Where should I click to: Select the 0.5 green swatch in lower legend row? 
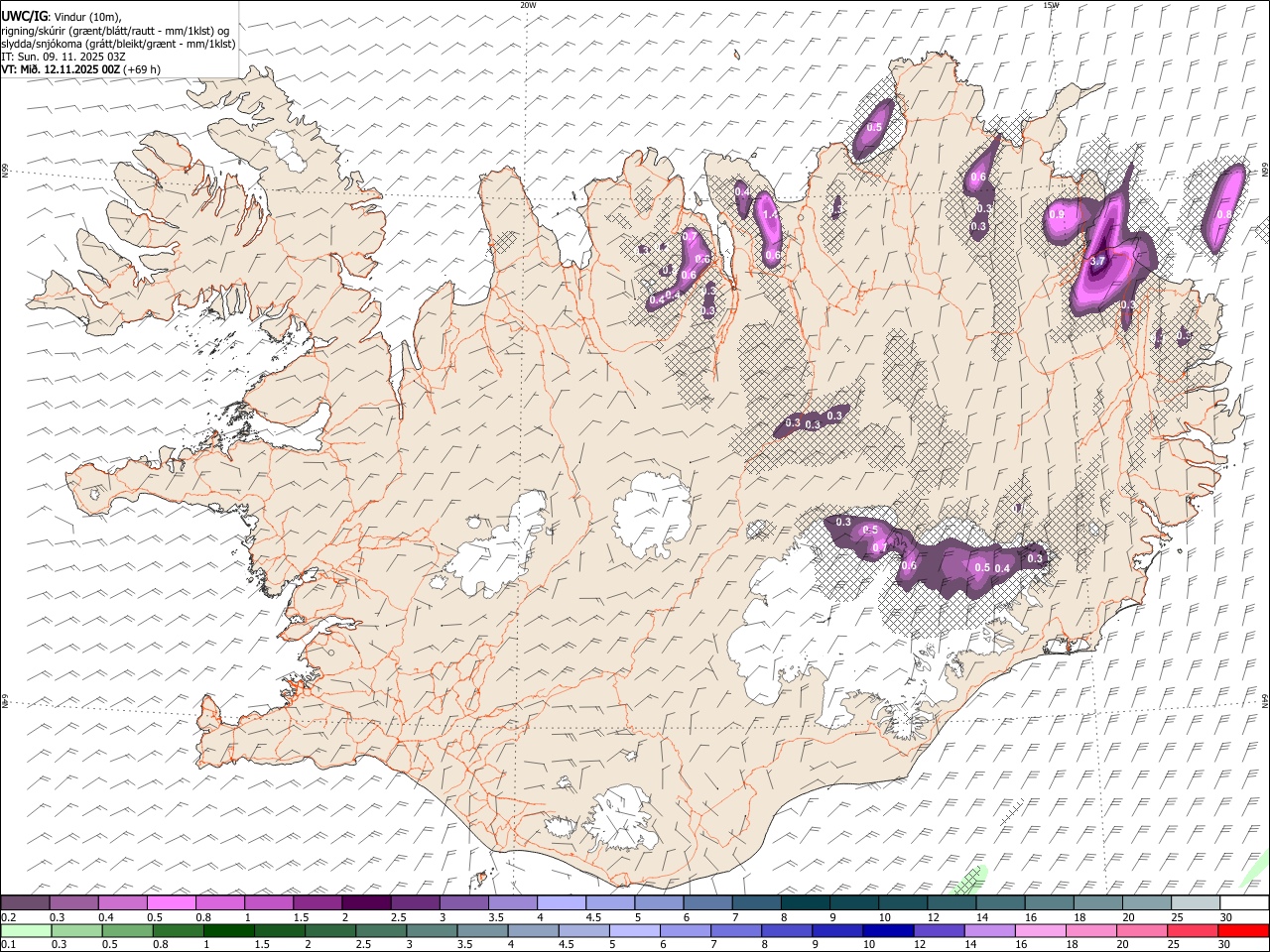[127, 930]
